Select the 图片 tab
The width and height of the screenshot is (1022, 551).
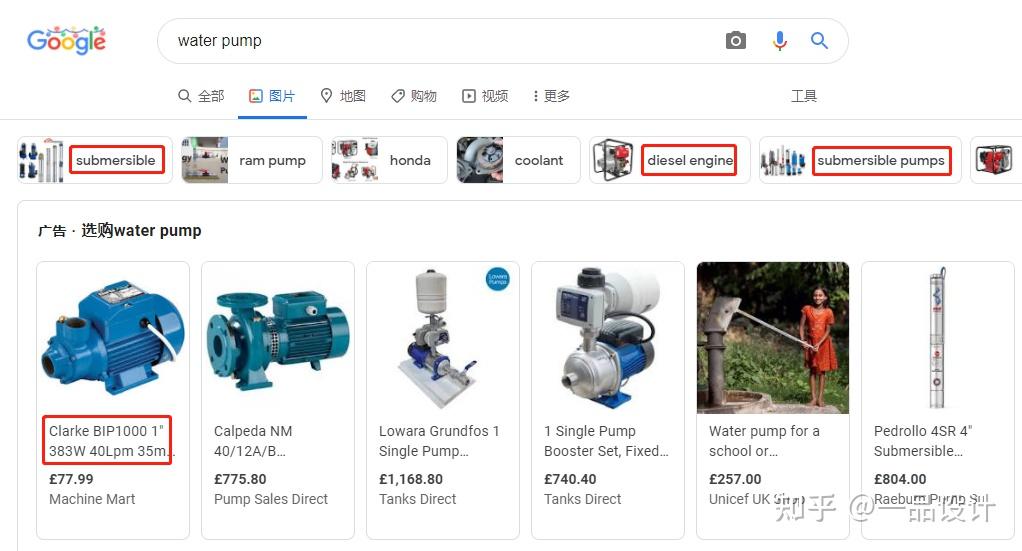click(272, 96)
